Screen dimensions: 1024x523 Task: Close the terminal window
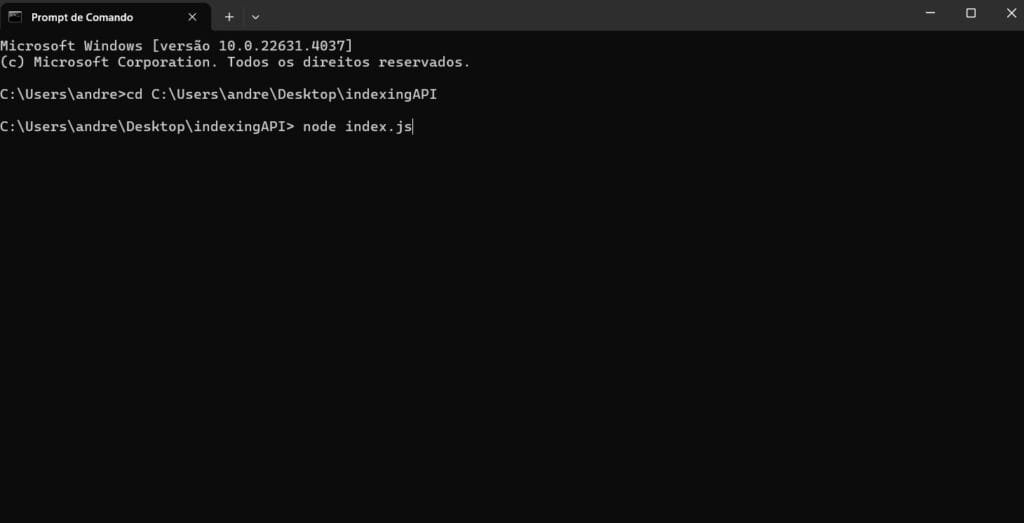pos(1011,13)
